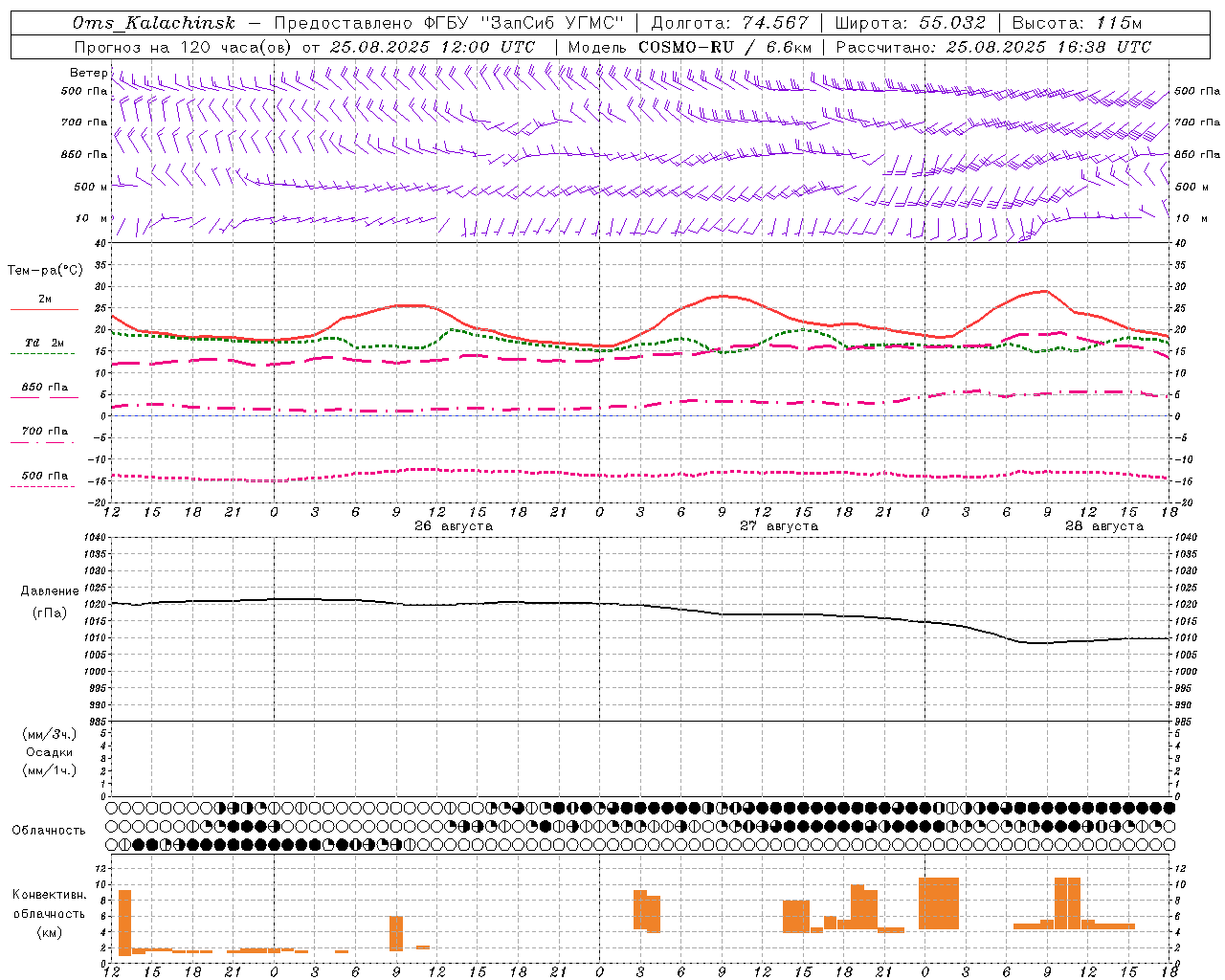Click the 'Прогноз на 120 часа(ов)' forecast text

(184, 47)
